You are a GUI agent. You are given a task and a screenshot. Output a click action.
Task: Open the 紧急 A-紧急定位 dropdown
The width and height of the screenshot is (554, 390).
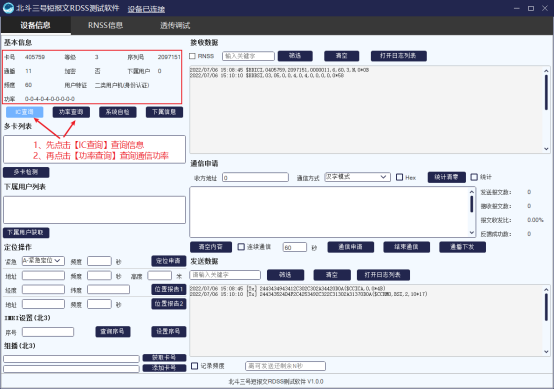click(x=43, y=261)
